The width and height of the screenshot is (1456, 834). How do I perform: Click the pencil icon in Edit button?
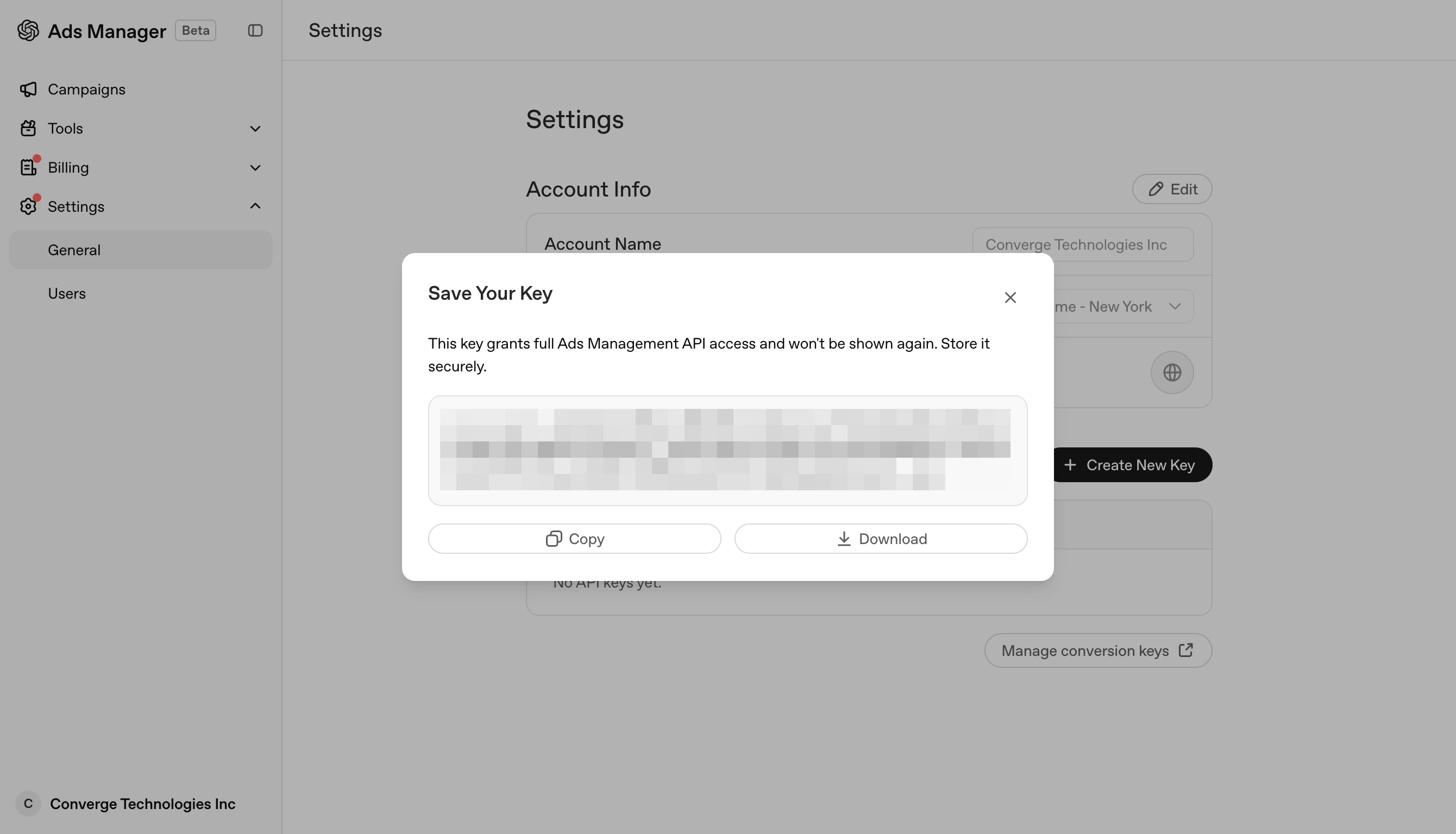tap(1156, 189)
